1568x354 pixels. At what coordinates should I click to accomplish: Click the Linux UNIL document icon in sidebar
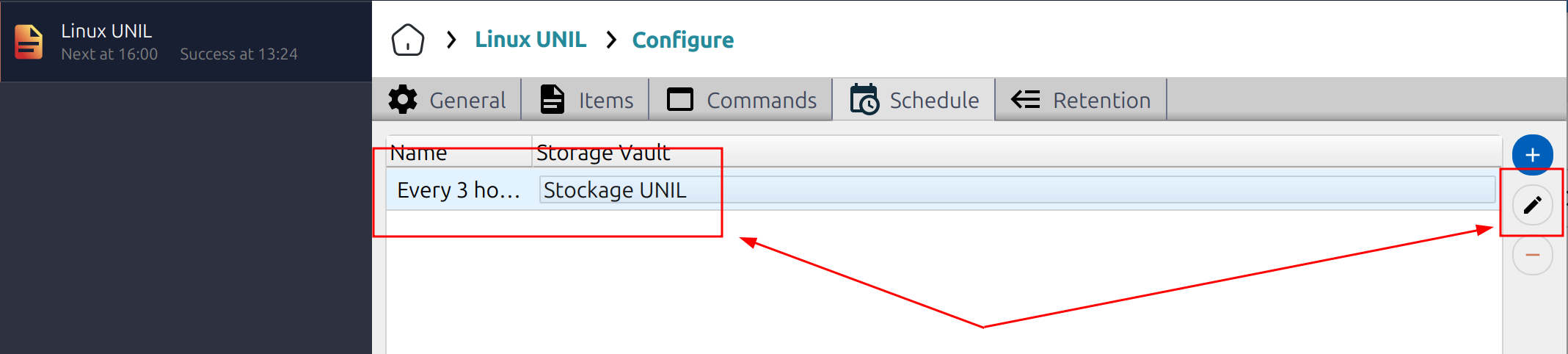pos(29,41)
